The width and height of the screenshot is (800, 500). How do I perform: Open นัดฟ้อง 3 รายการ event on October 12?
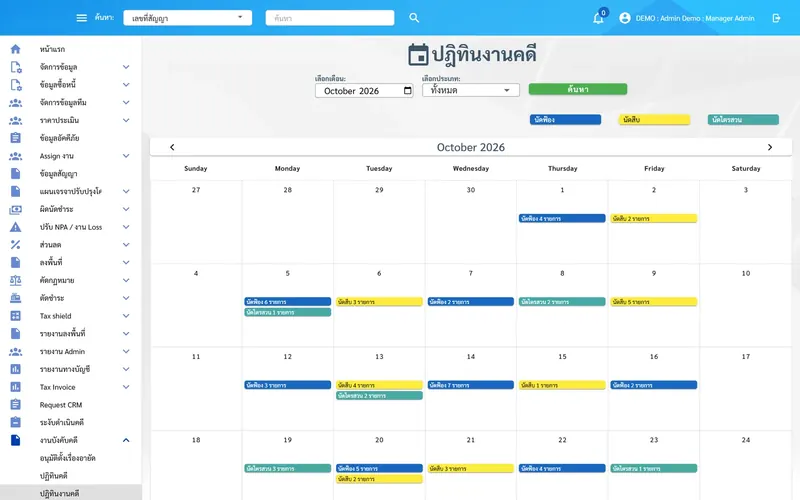tap(288, 385)
